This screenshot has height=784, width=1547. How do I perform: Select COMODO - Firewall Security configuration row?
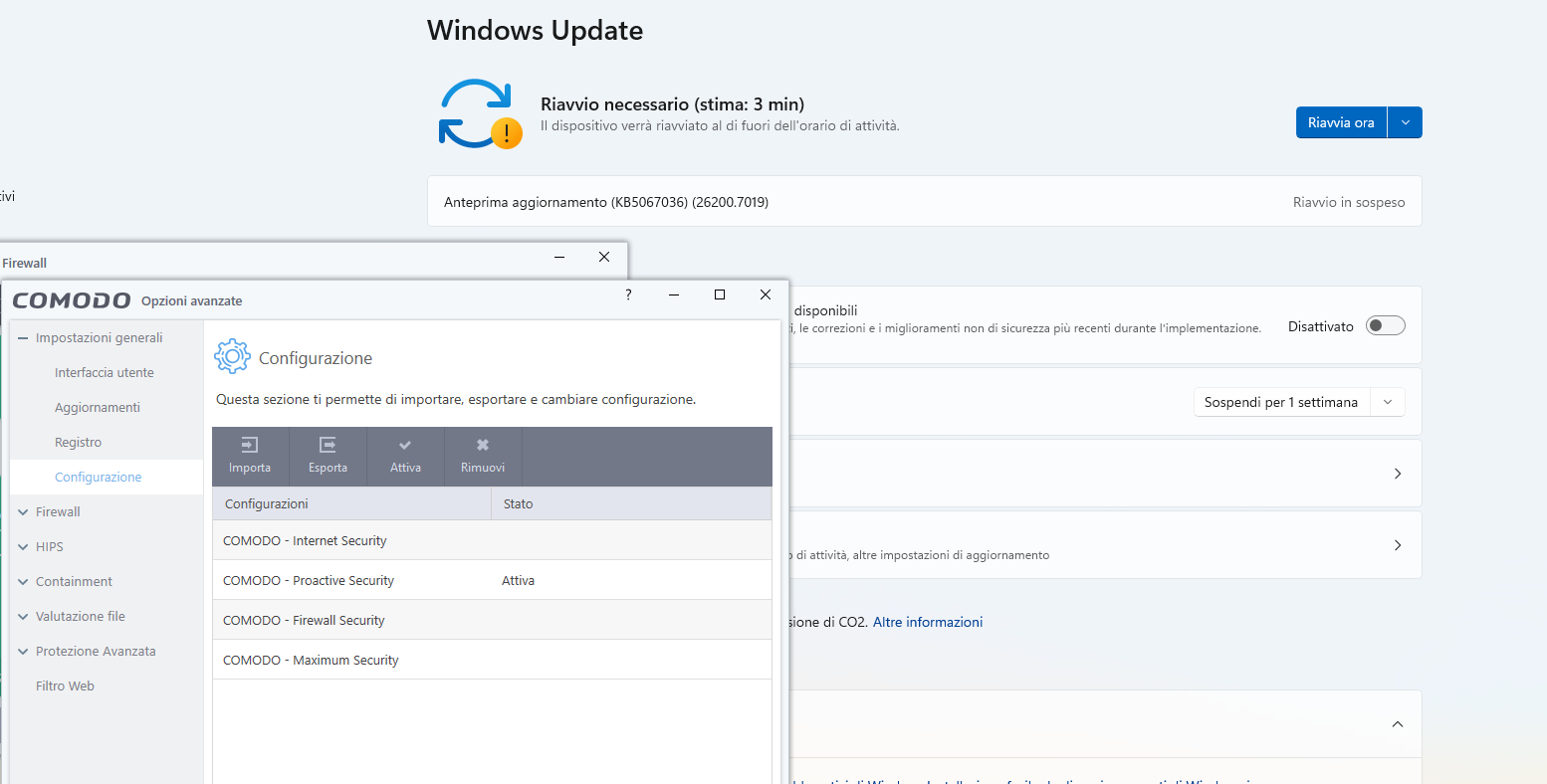coord(304,620)
